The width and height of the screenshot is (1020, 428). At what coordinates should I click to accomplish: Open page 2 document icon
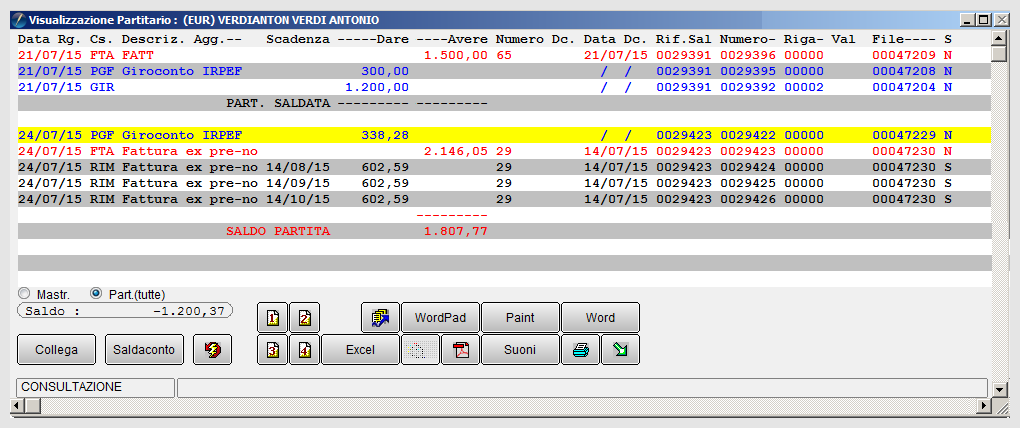305,317
